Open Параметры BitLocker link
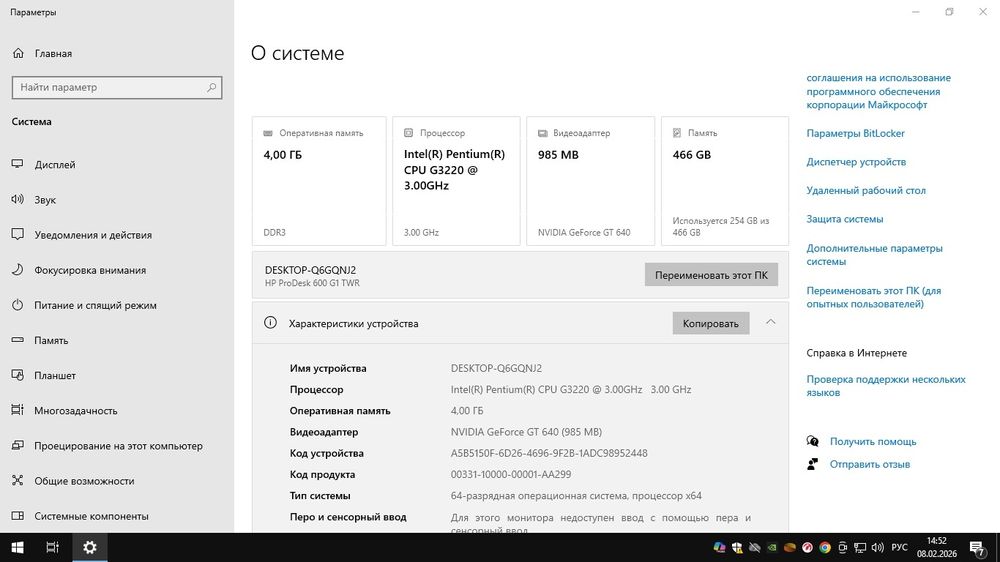 855,133
